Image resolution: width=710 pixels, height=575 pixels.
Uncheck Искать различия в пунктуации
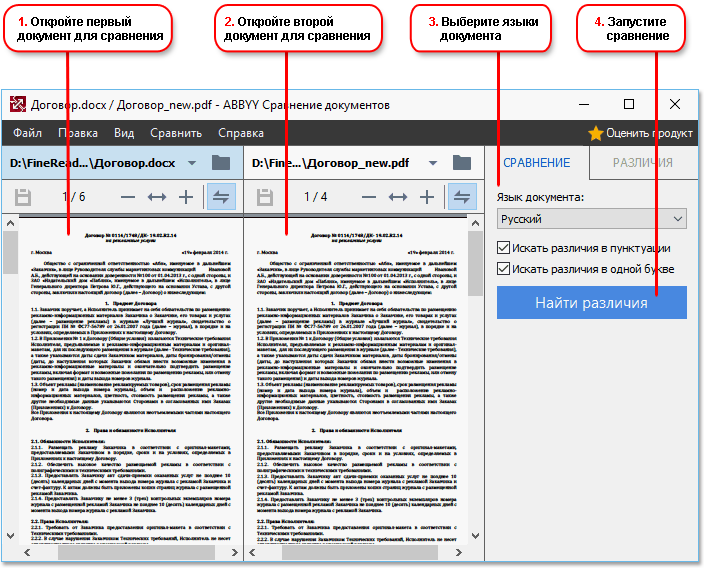click(503, 248)
